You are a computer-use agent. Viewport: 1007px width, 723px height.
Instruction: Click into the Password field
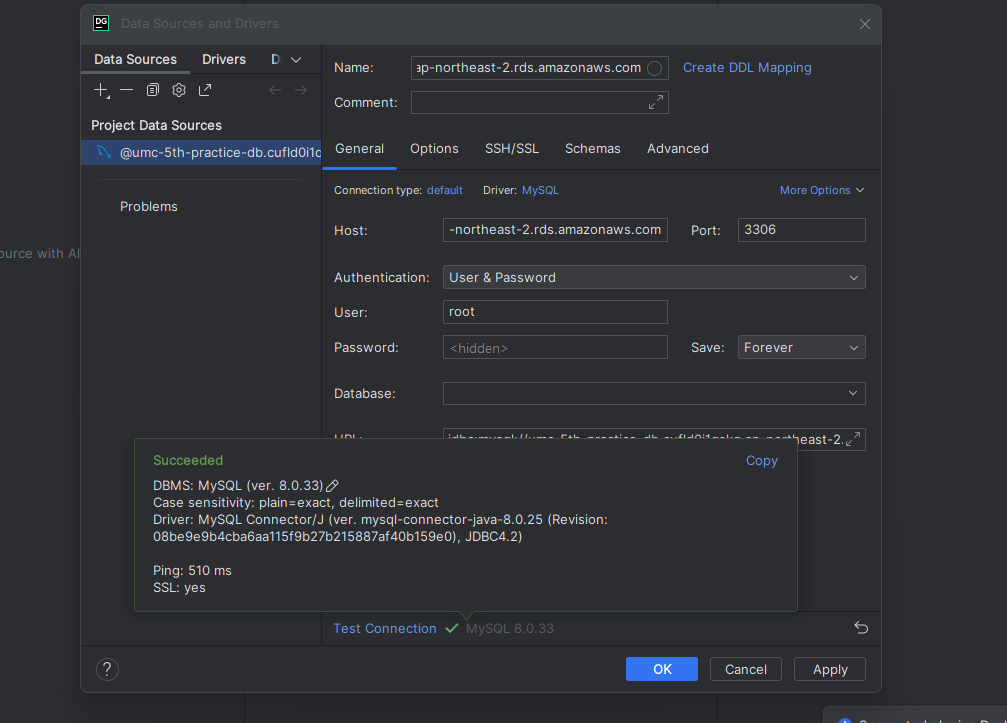pos(555,347)
